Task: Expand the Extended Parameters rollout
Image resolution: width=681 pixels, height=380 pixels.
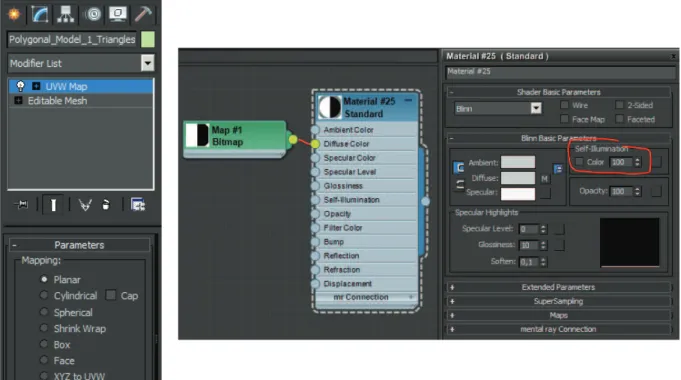Action: (x=559, y=287)
